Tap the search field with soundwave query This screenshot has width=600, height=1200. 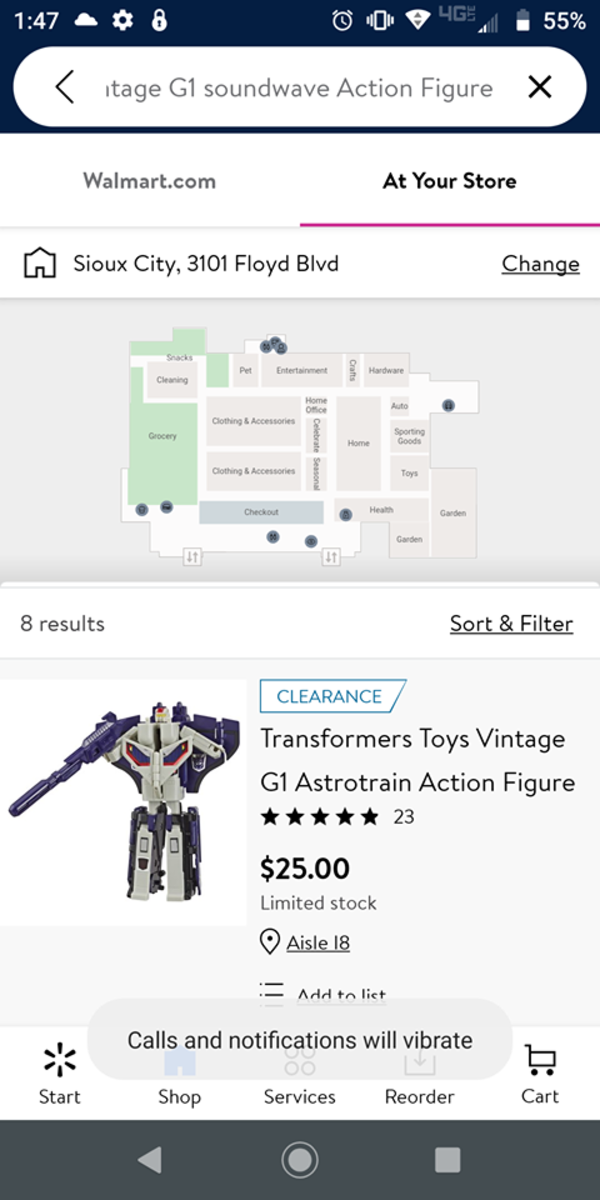coord(300,88)
